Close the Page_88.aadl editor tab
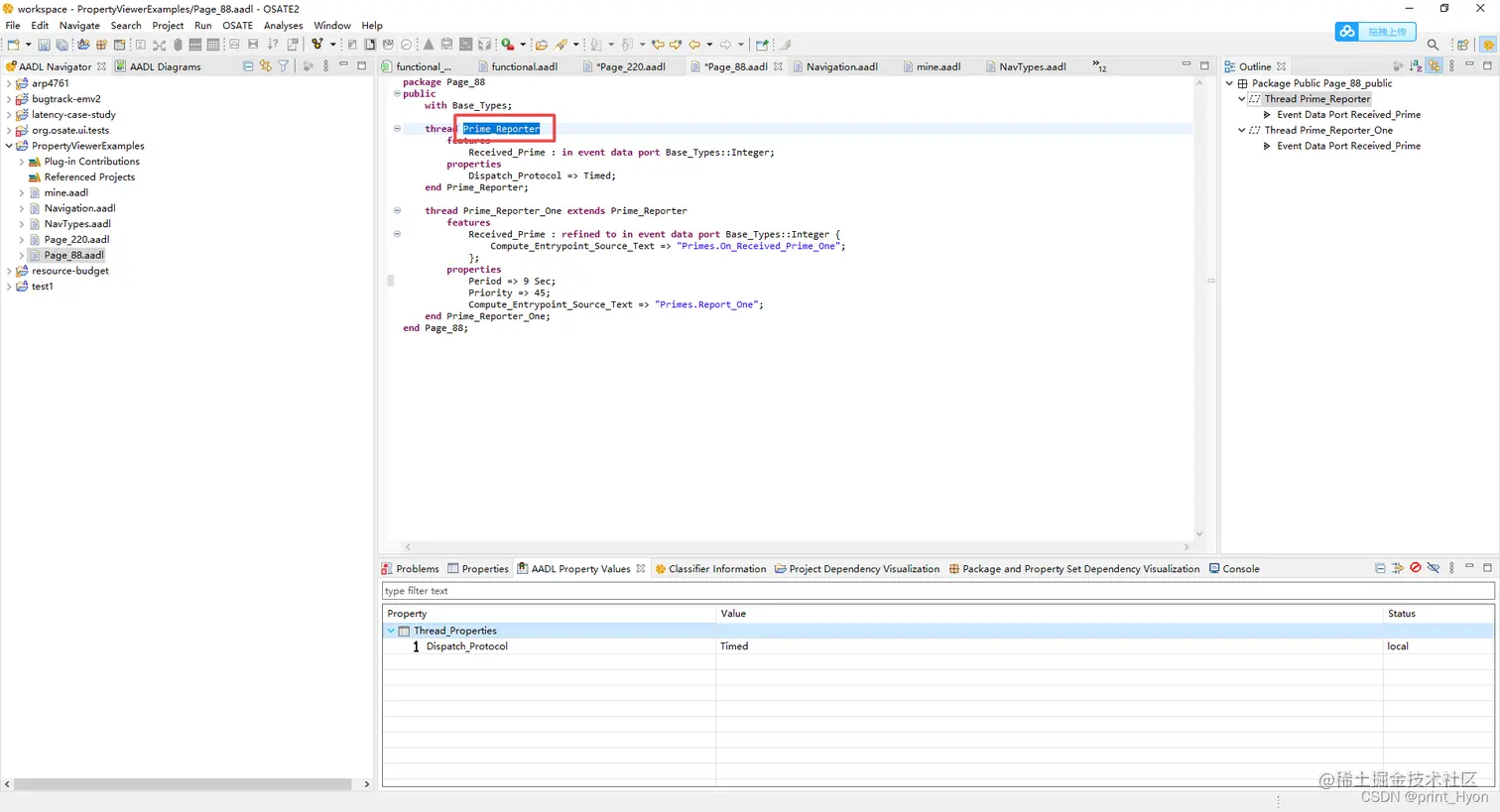The image size is (1500, 812). pos(779,66)
